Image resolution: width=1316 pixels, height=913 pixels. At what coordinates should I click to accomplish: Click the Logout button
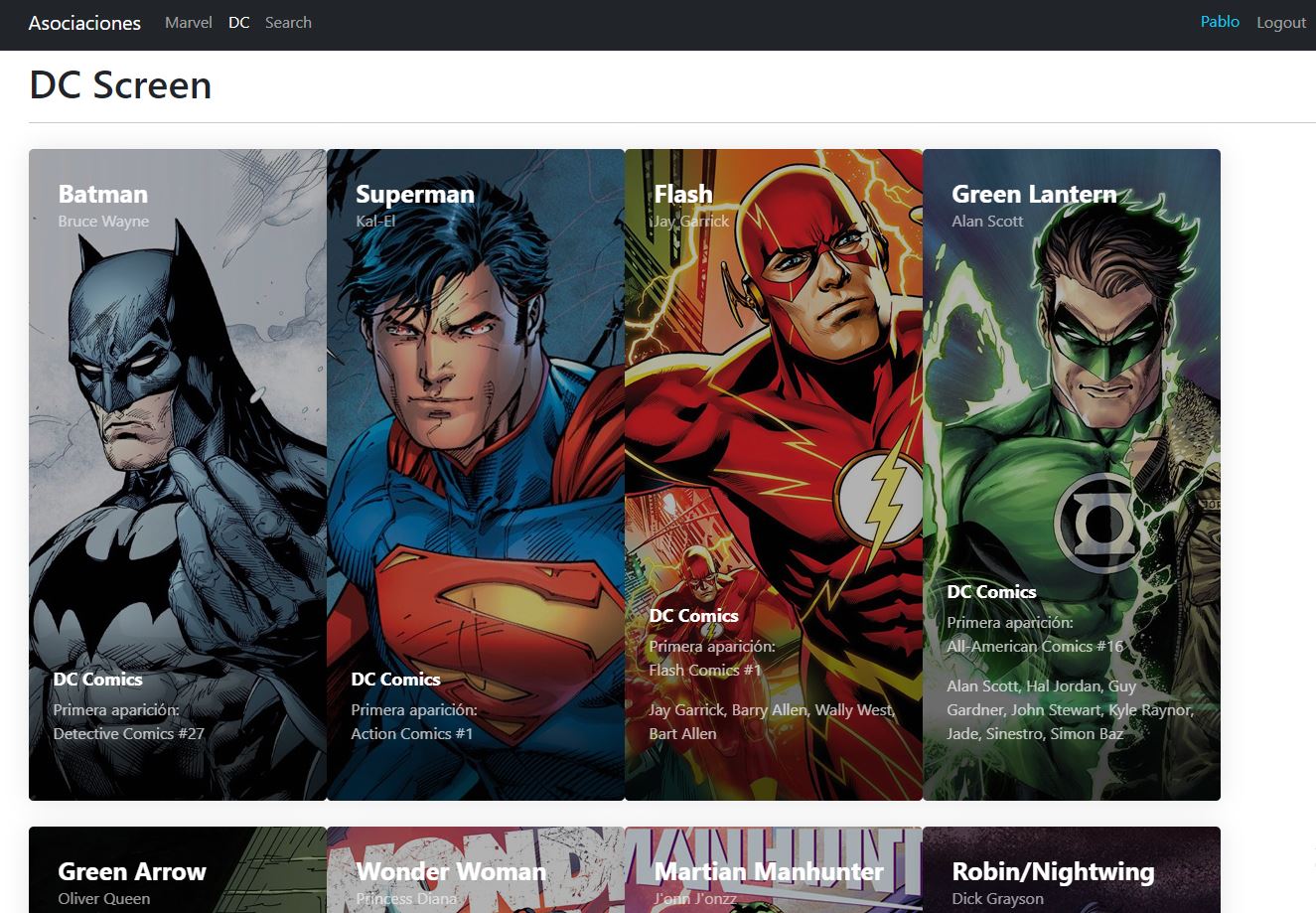1281,23
